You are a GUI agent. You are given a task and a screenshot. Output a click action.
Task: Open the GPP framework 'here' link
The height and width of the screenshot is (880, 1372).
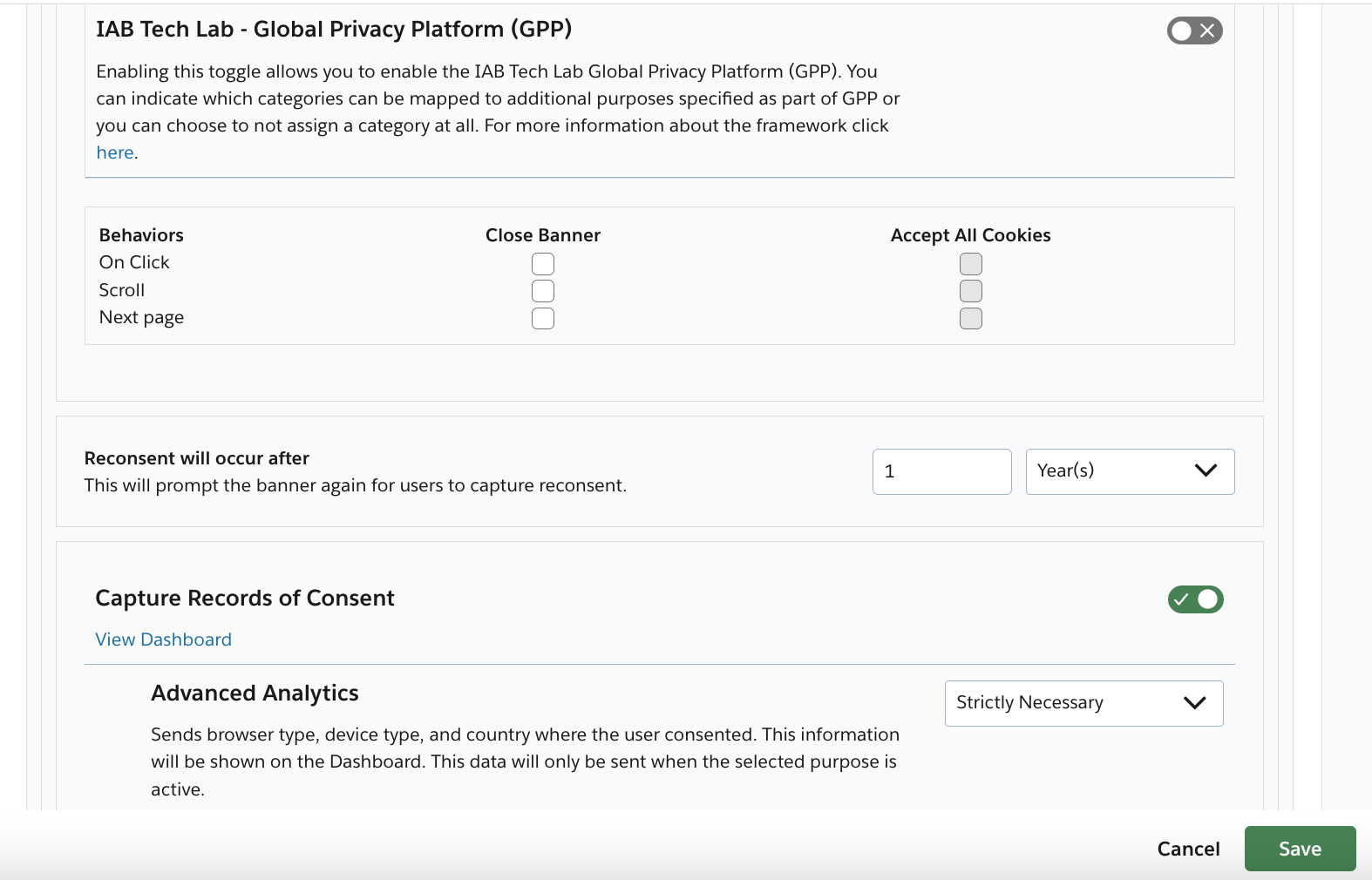pos(115,152)
